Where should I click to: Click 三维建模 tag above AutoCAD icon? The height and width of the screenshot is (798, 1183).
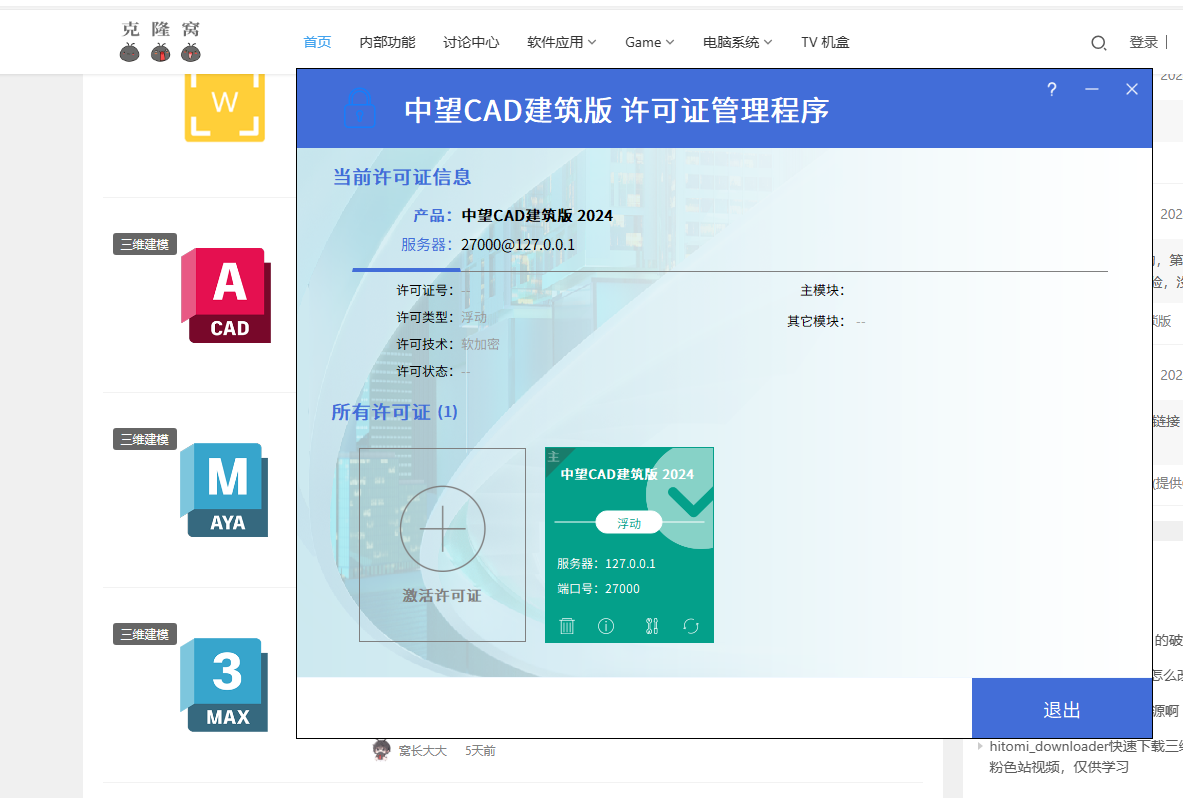point(145,244)
